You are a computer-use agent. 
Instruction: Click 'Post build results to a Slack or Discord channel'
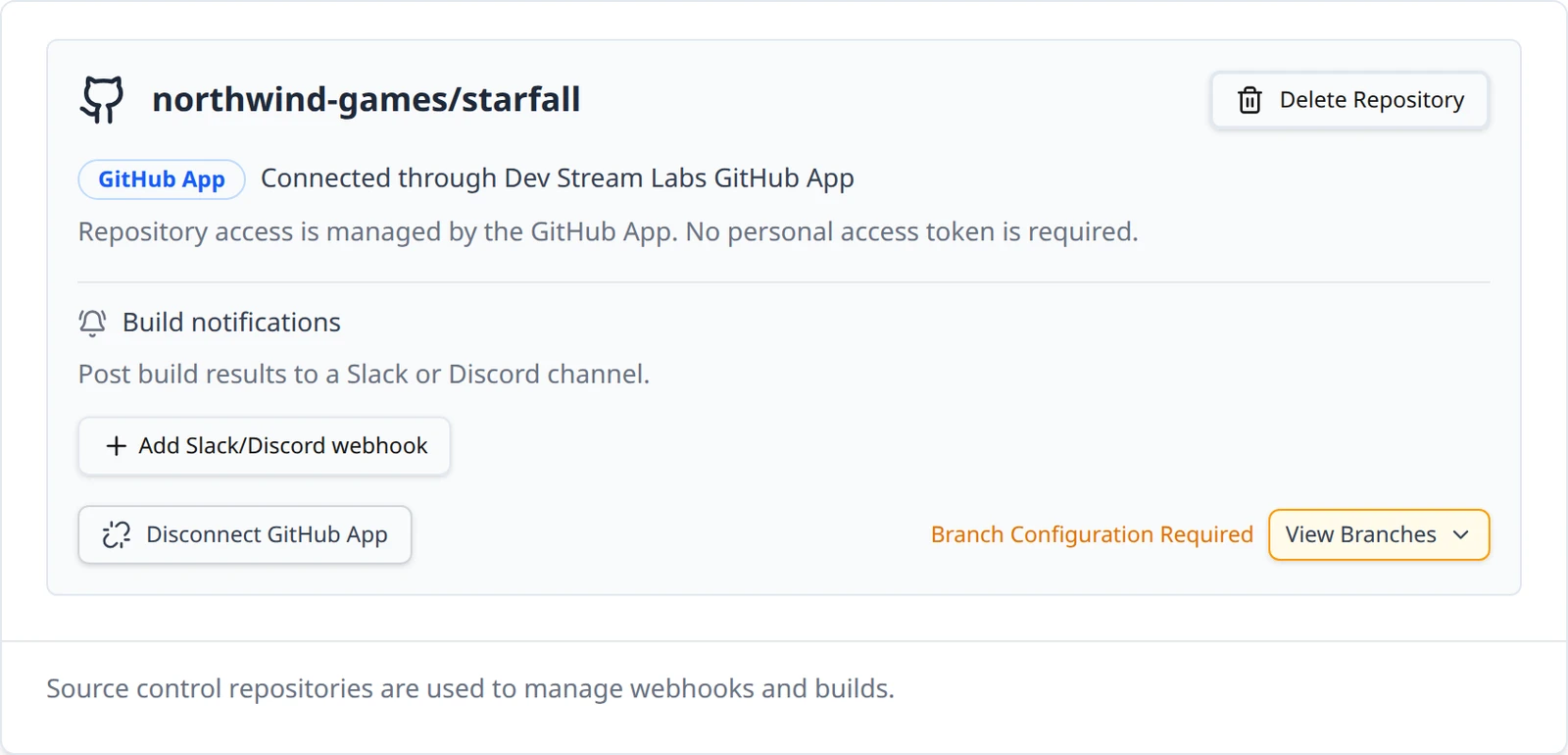tap(364, 375)
